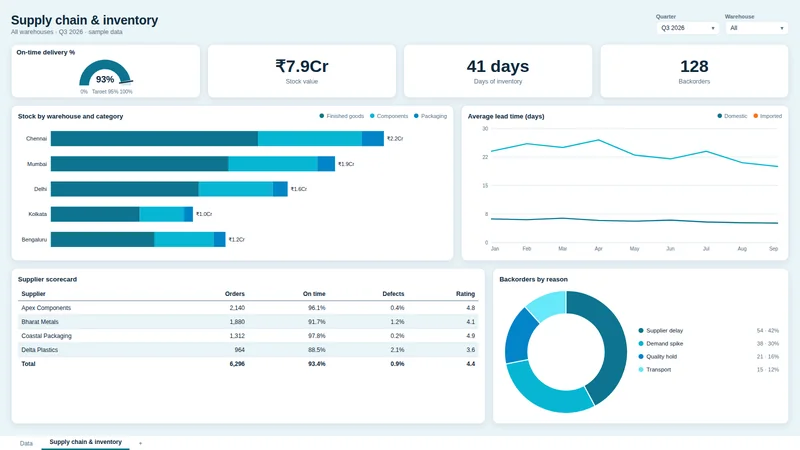800x450 pixels.
Task: Click the ₹7.9Cr Stock value card
Action: (302, 71)
